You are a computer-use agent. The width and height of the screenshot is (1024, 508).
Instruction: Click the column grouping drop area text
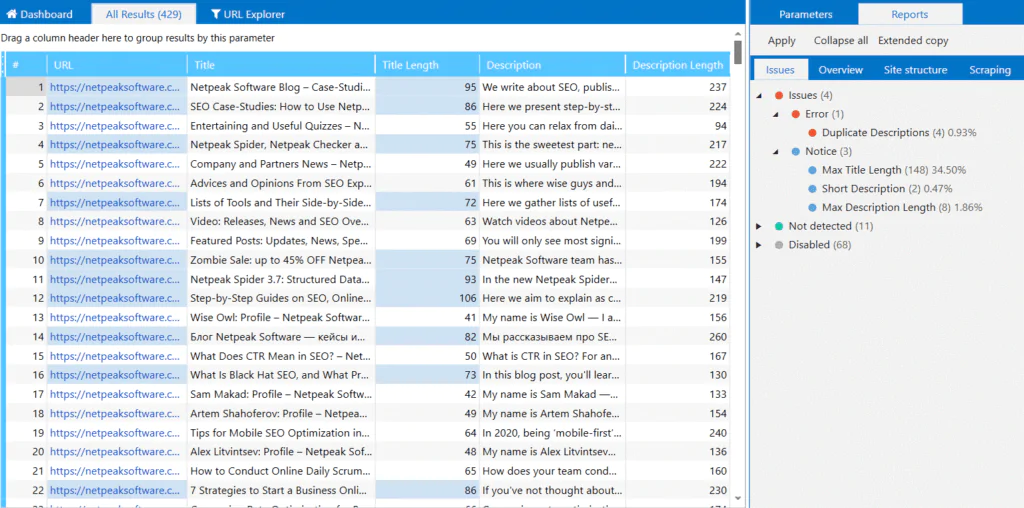138,38
